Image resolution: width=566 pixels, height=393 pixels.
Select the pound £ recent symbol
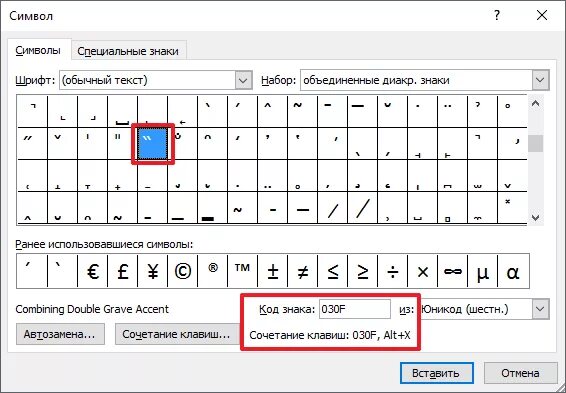coord(122,271)
